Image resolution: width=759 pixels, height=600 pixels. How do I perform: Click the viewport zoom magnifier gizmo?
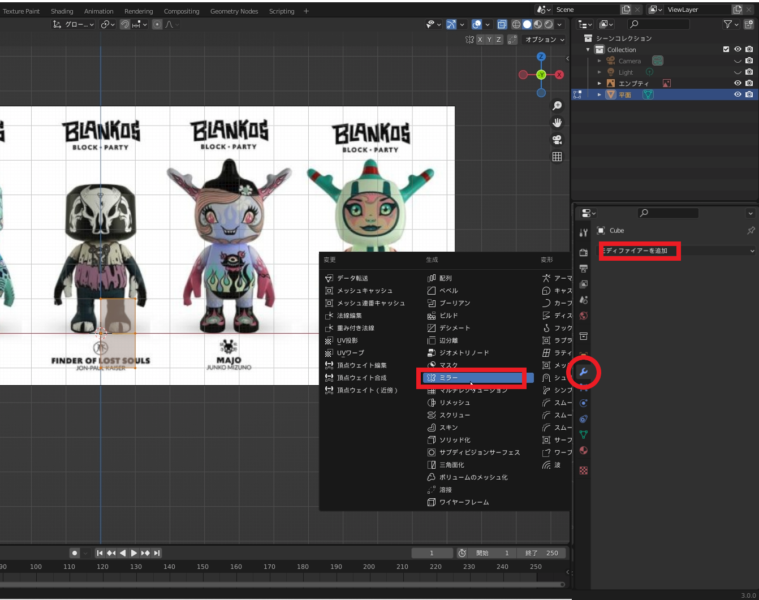click(557, 105)
